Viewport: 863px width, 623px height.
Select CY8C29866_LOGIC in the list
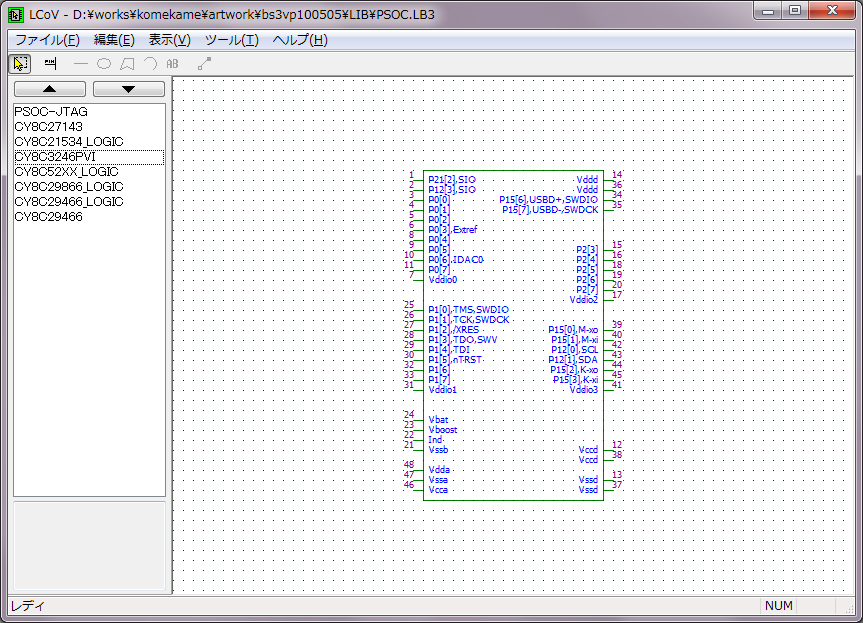(89, 187)
